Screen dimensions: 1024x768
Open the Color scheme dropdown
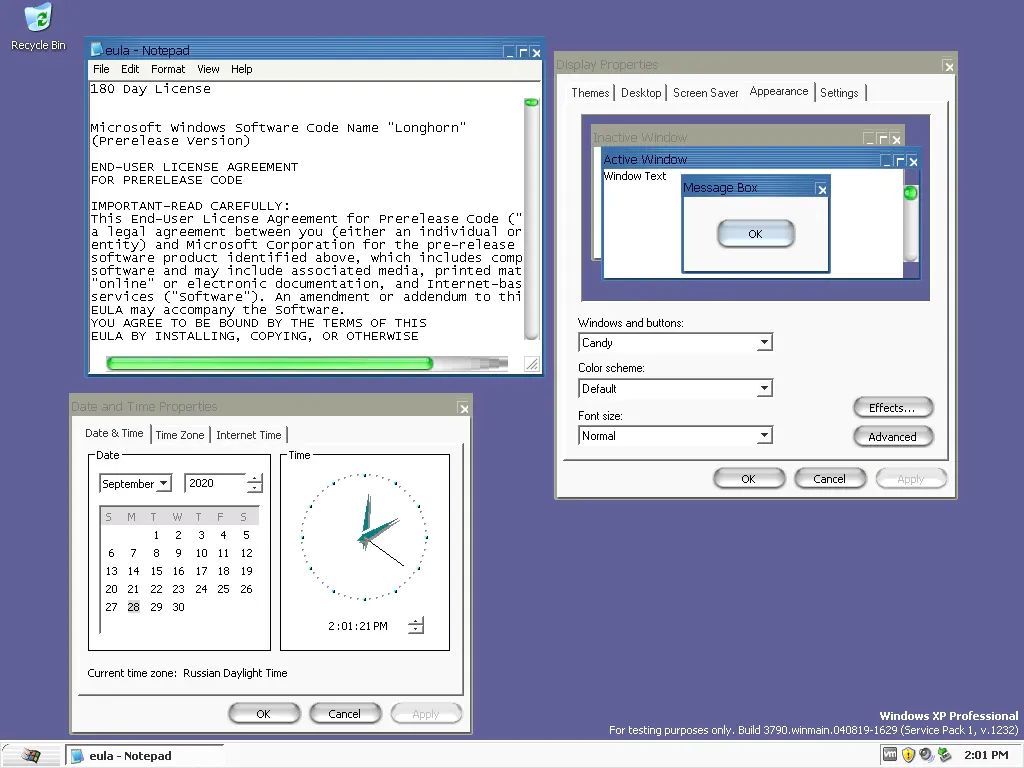coord(764,389)
